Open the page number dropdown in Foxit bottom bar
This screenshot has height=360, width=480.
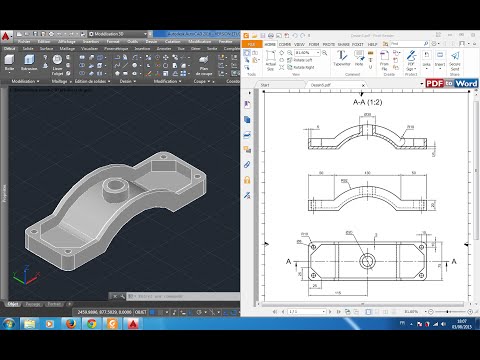click(x=323, y=312)
